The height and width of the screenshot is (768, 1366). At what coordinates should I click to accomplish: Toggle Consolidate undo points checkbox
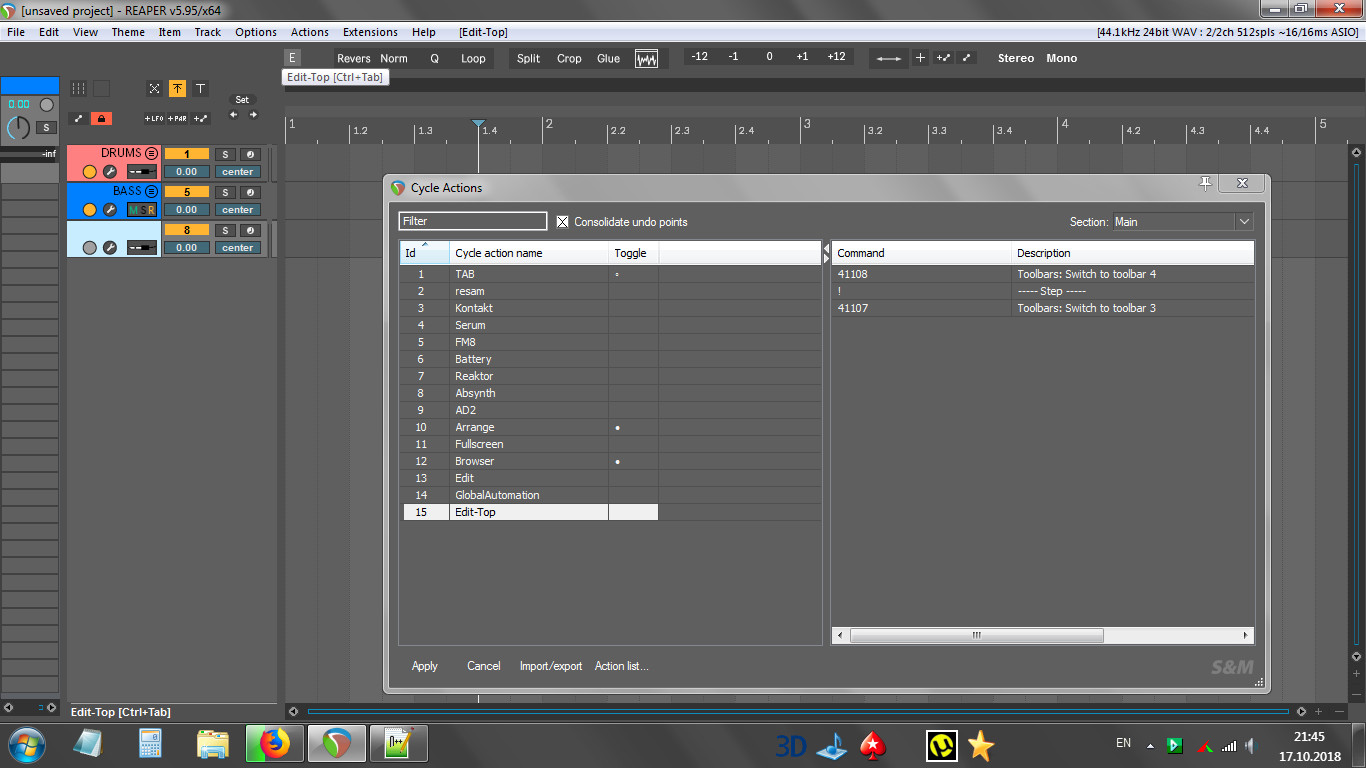(x=563, y=222)
